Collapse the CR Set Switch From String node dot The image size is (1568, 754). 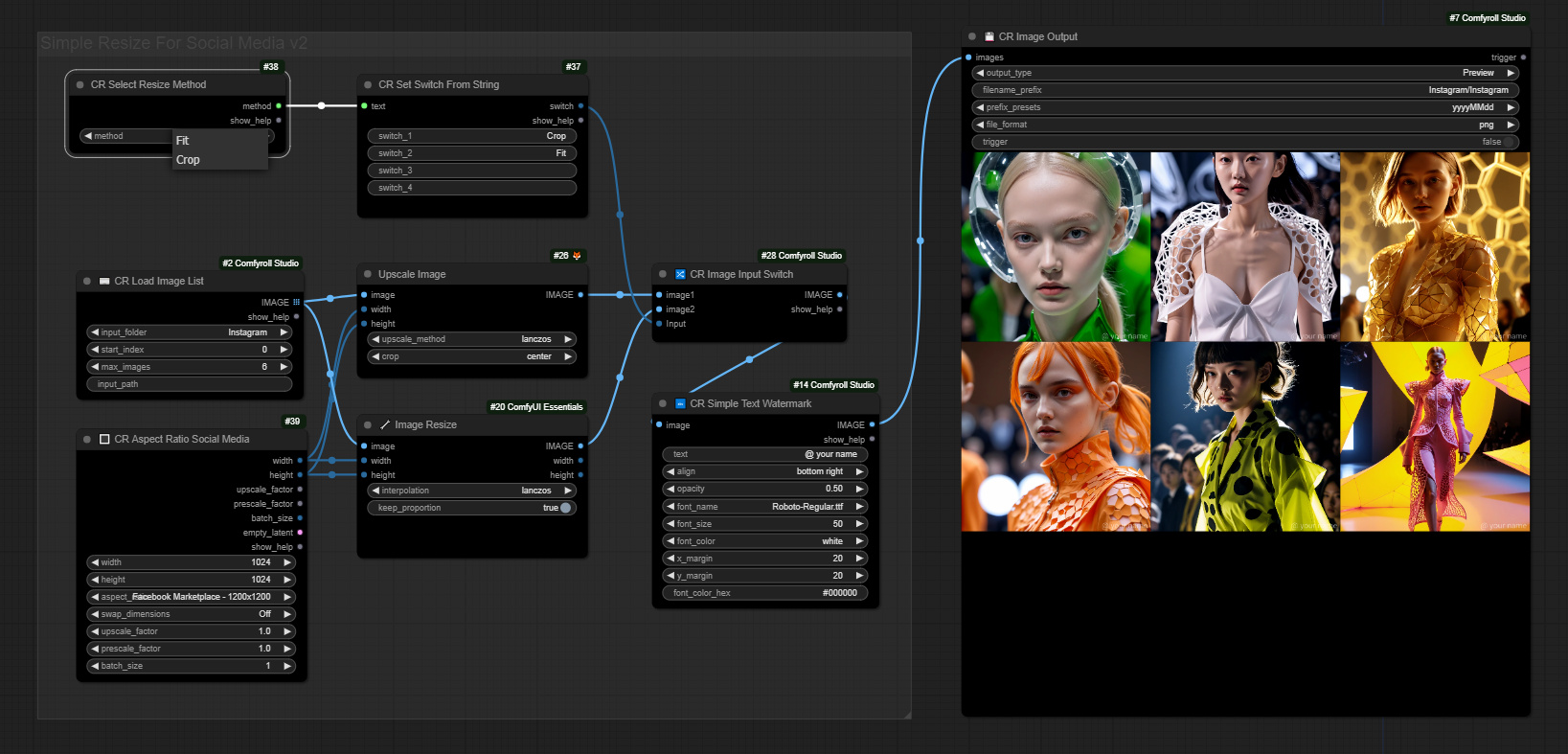pyautogui.click(x=368, y=84)
